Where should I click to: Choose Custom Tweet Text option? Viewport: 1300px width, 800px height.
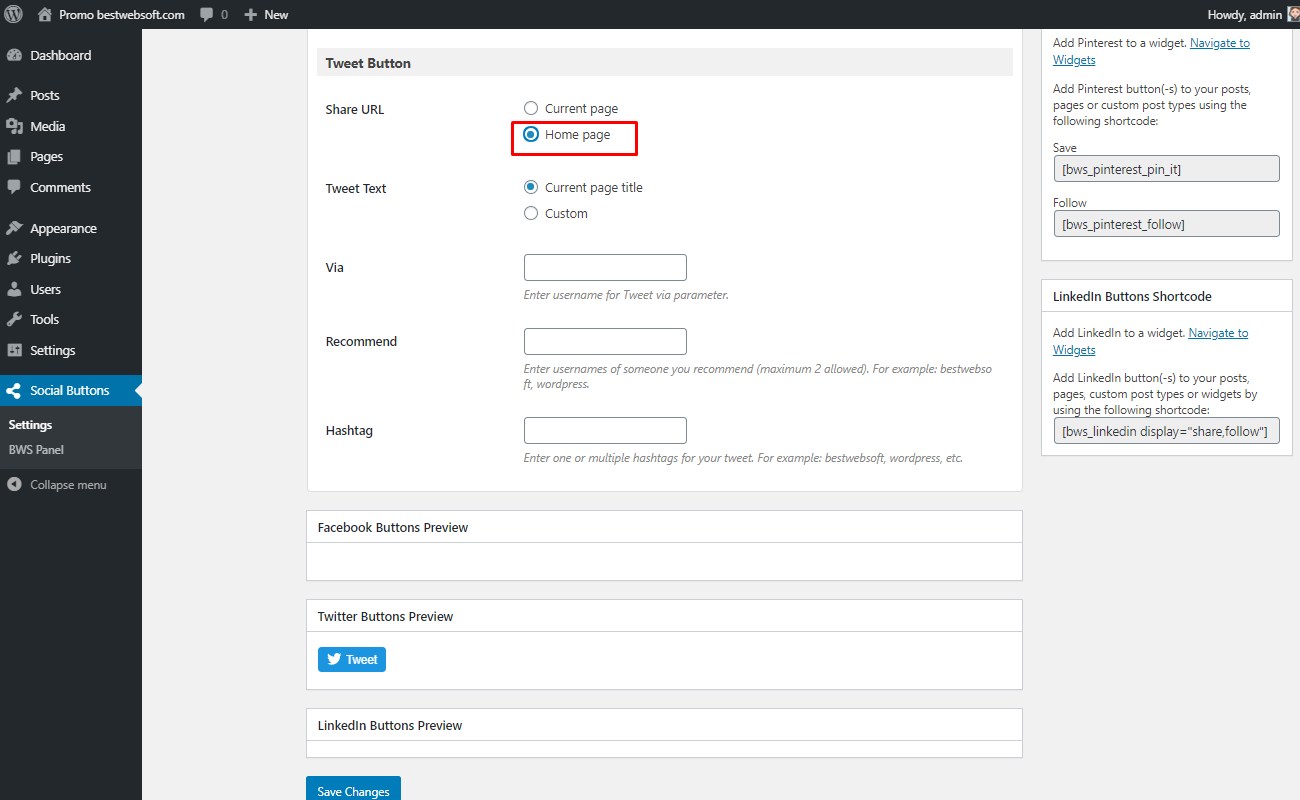point(531,213)
